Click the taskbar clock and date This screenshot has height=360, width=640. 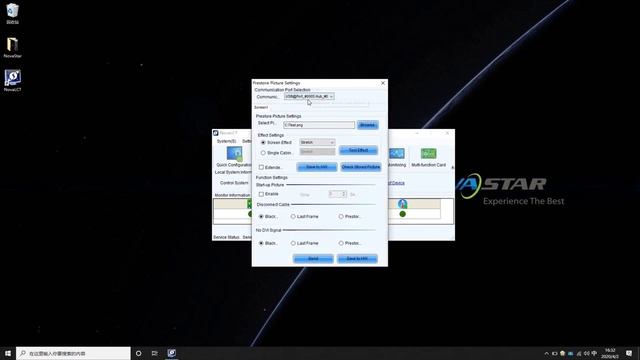(610, 353)
